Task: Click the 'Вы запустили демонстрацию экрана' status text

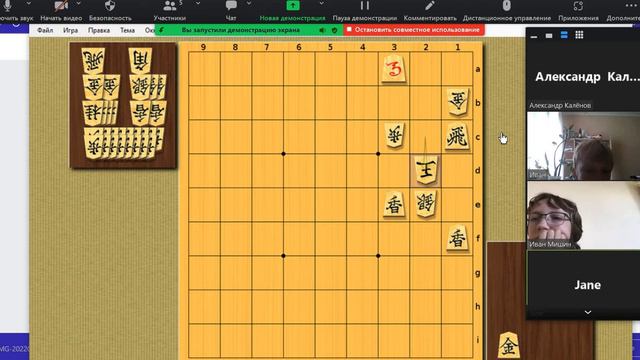Action: 240,30
